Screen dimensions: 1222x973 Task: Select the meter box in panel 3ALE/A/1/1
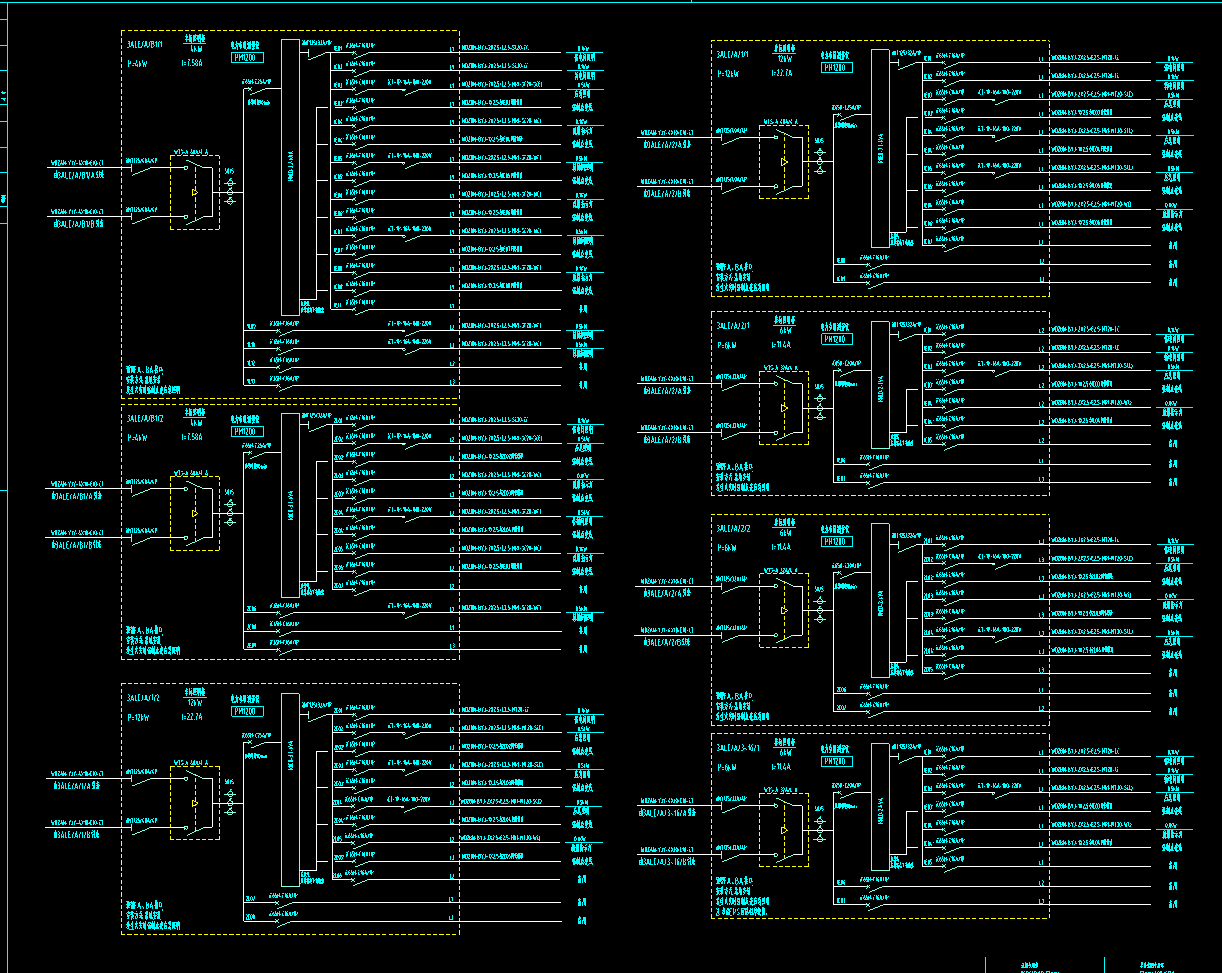coord(836,67)
